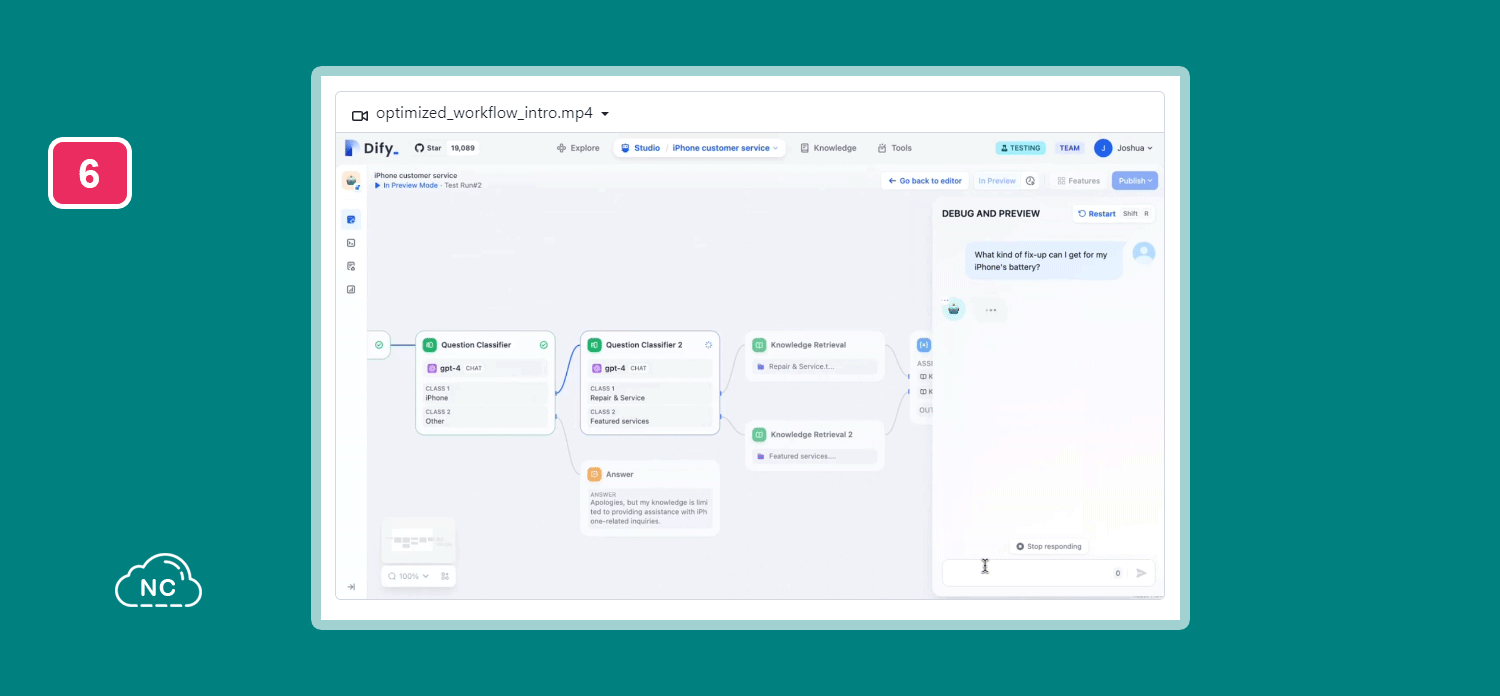Click the send message arrow icon
1500x696 pixels.
(1141, 573)
